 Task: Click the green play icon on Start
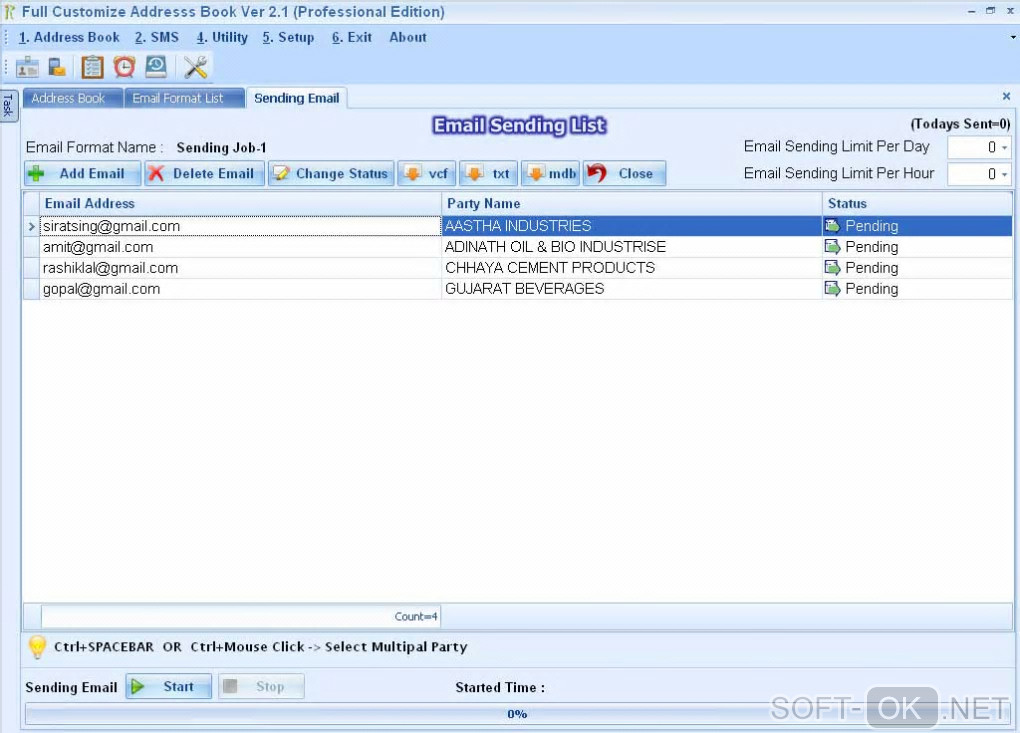[x=137, y=686]
